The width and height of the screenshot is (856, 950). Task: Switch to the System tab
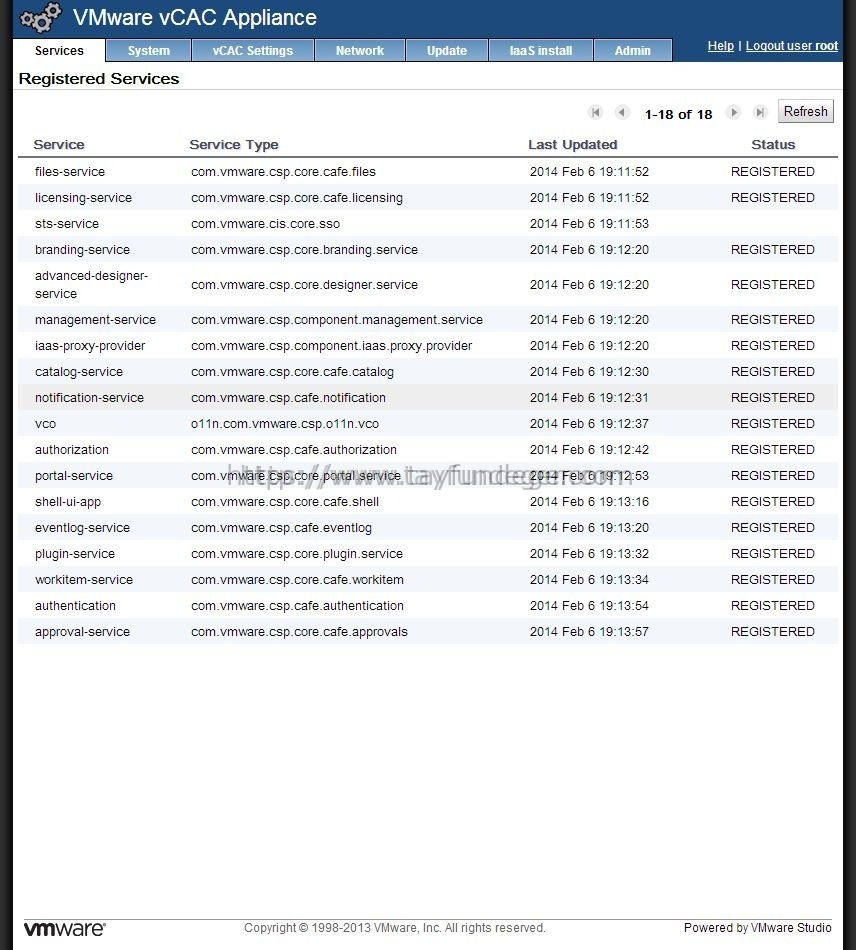148,51
